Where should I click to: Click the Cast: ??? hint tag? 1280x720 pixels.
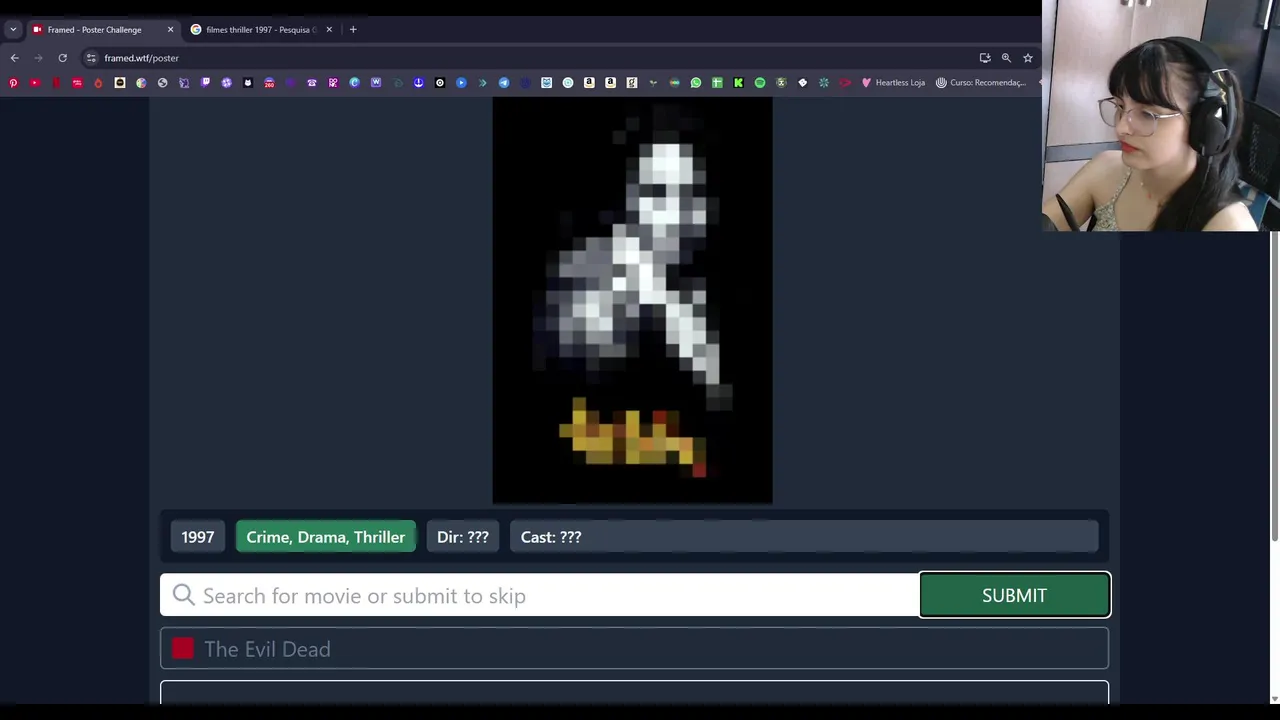[804, 537]
